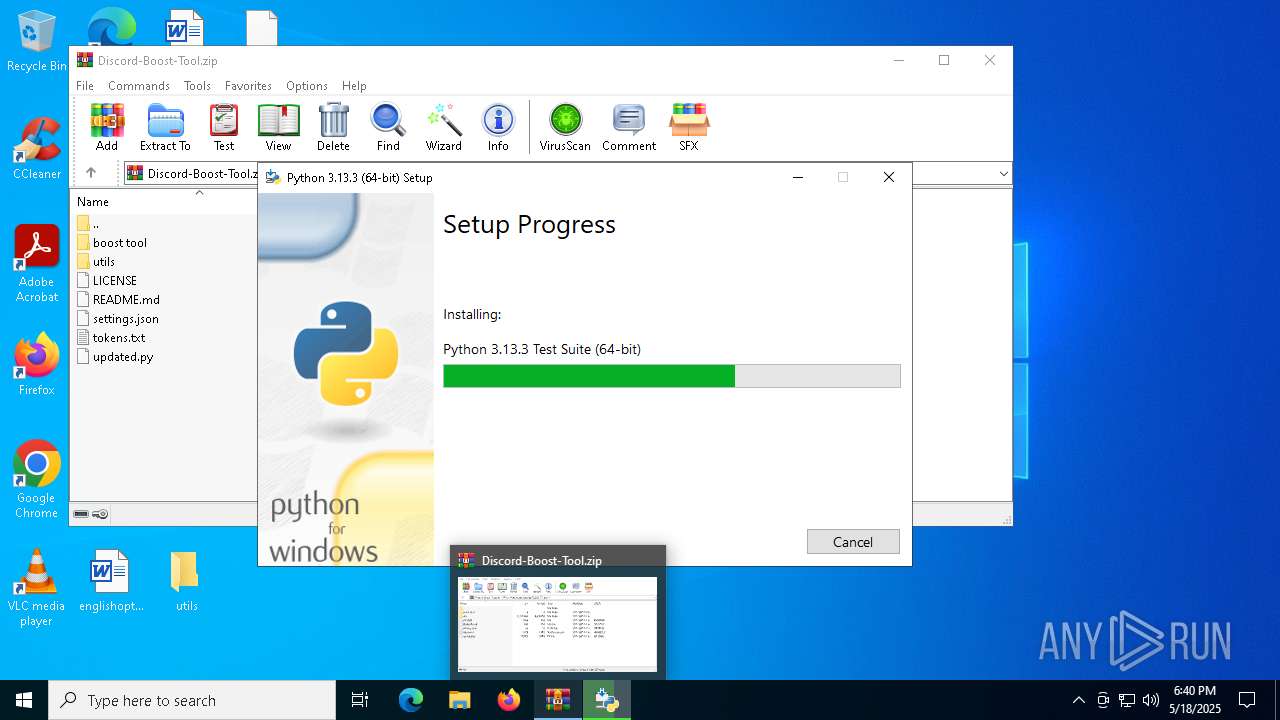Click the Extract To toolbar icon
The image size is (1280, 720).
pos(165,127)
